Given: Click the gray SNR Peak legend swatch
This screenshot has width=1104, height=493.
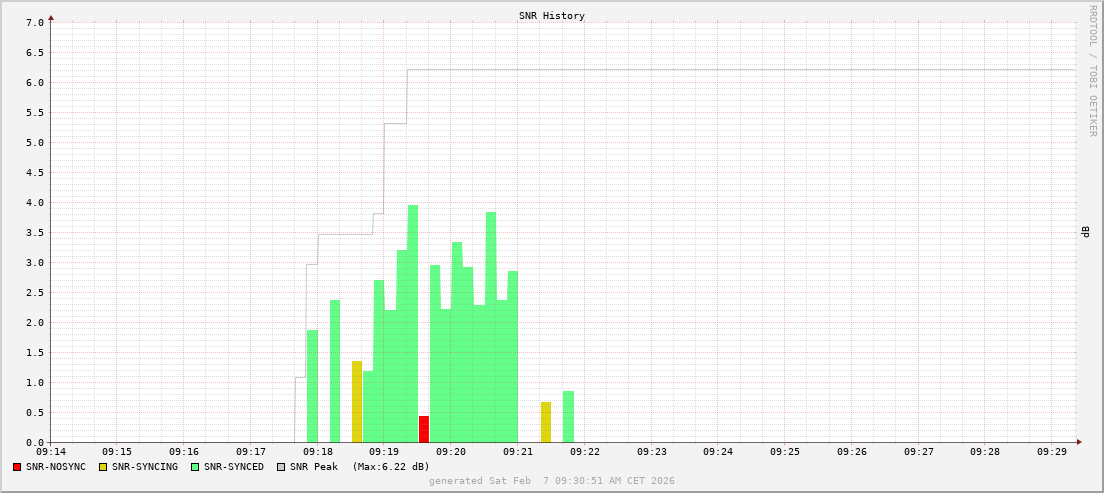Looking at the screenshot, I should (281, 467).
